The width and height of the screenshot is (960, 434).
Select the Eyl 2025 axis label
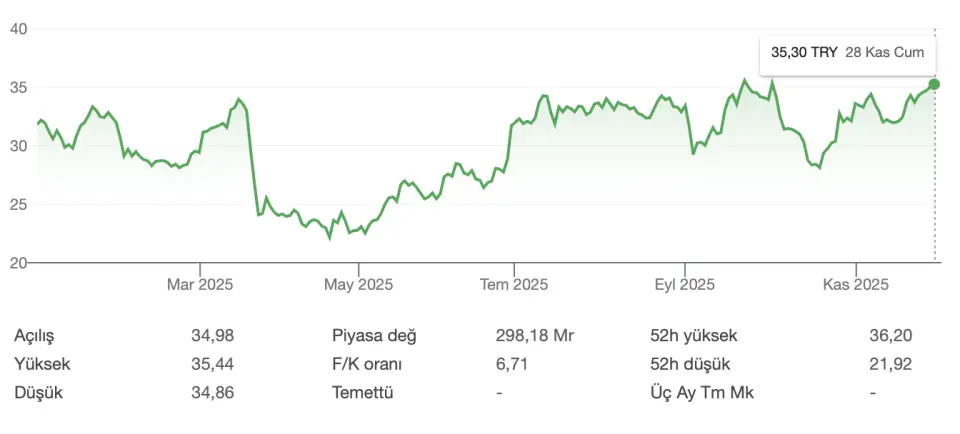point(684,285)
